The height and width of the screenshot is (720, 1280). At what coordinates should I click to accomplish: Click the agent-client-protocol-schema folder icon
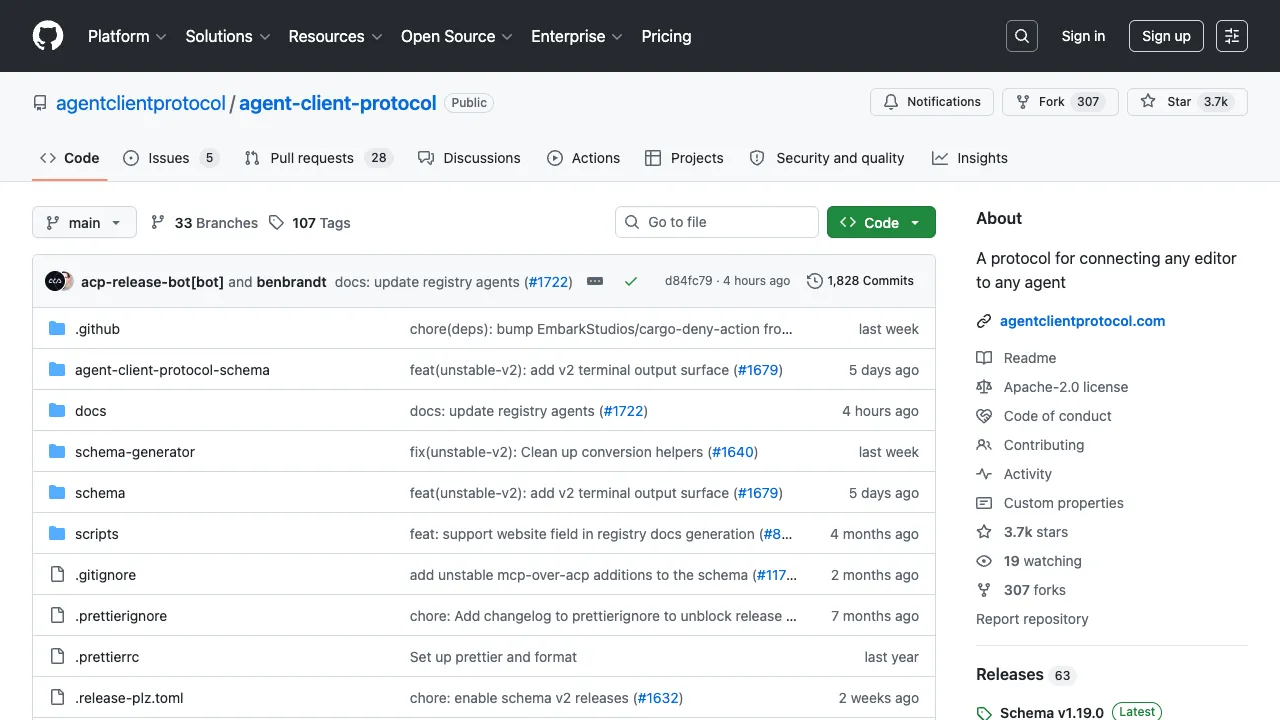57,370
